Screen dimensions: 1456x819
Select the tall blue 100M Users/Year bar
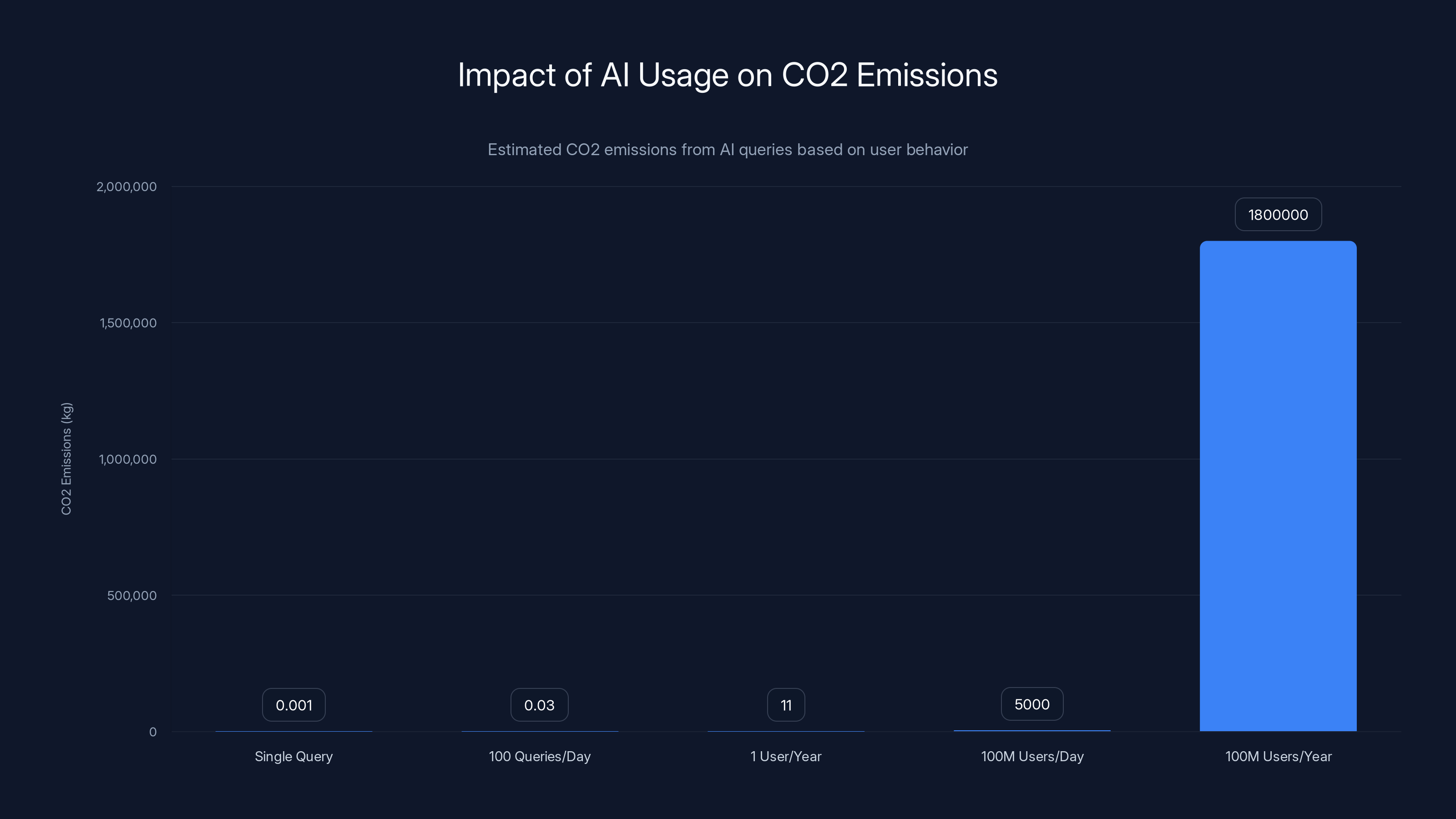click(1278, 486)
